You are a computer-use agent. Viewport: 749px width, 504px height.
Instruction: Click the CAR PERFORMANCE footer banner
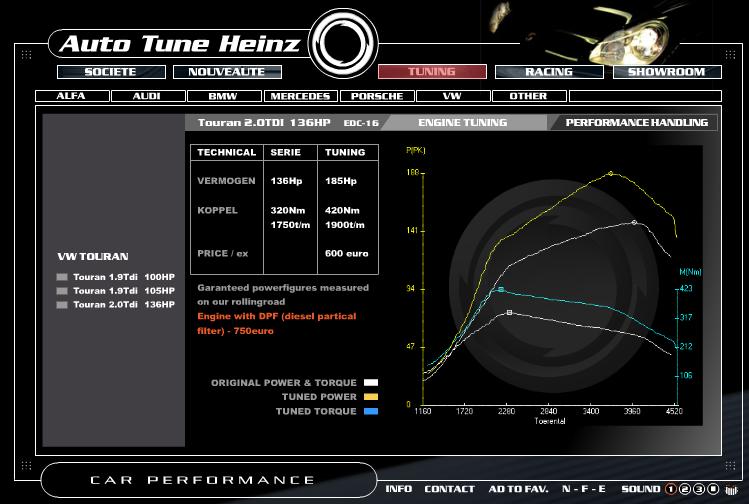click(209, 480)
